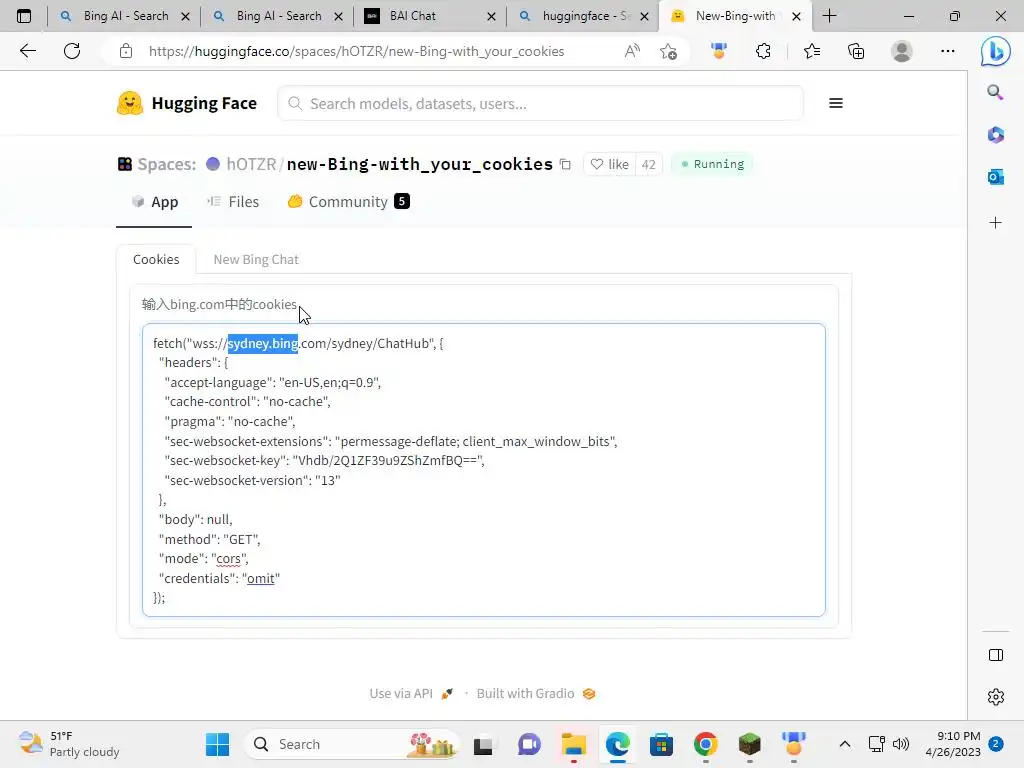Open Collections in Edge toolbar

pyautogui.click(x=856, y=51)
